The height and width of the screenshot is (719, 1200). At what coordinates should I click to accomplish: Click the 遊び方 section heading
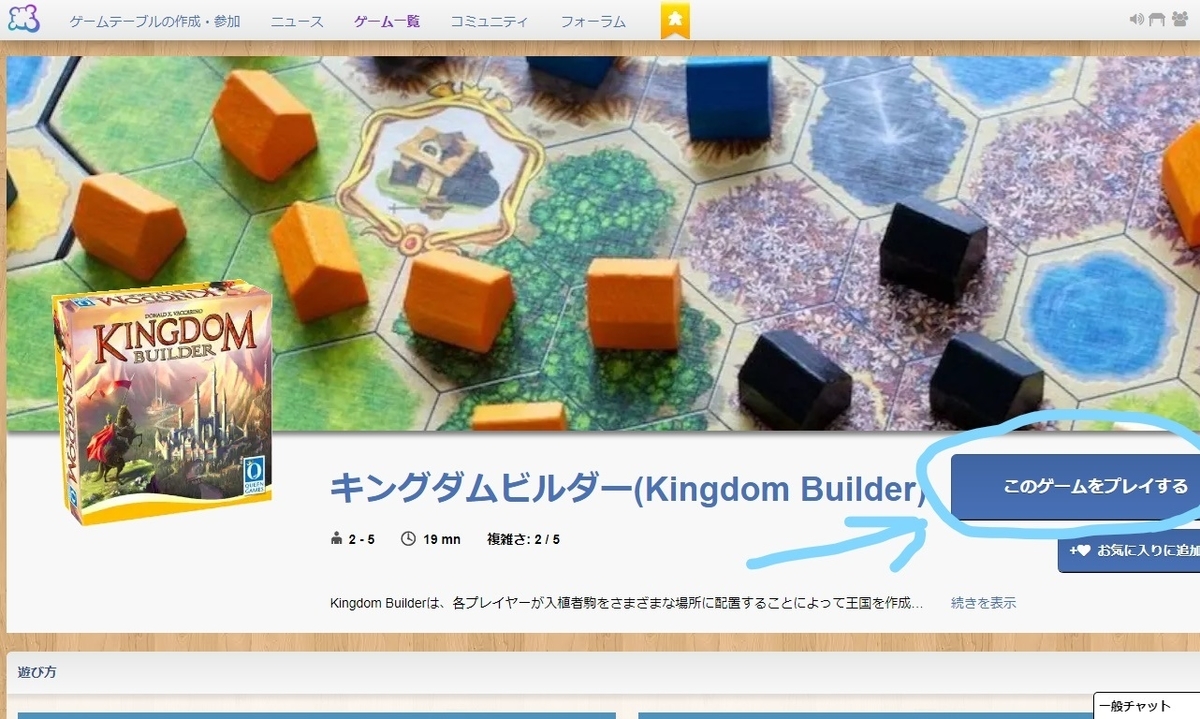tap(37, 672)
